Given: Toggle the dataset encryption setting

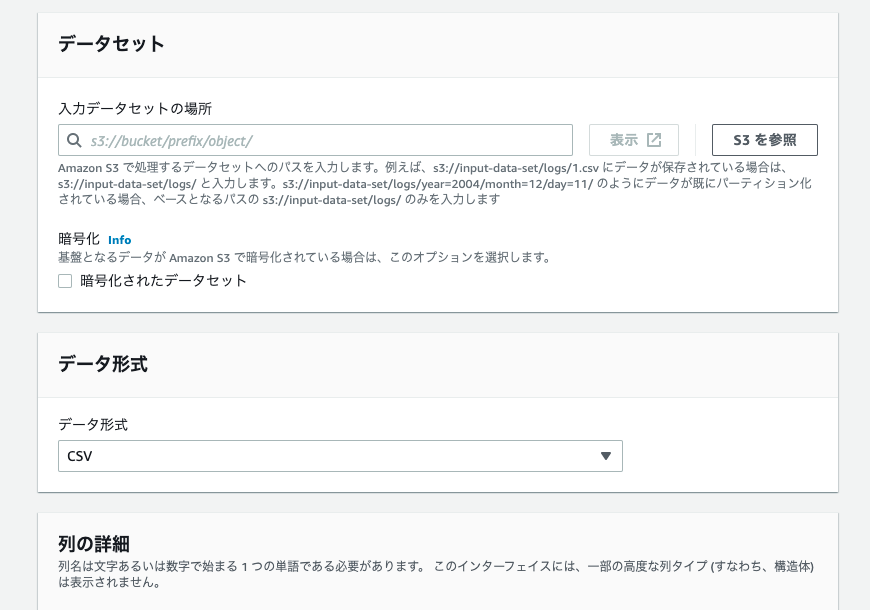Looking at the screenshot, I should tap(64, 281).
